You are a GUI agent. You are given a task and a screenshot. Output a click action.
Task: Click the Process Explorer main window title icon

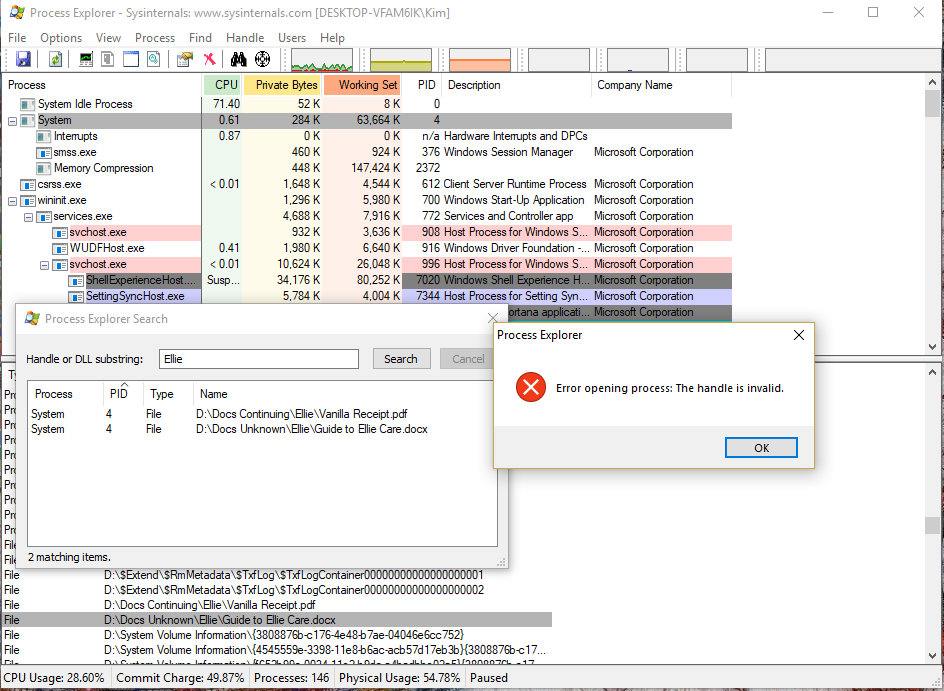pyautogui.click(x=17, y=13)
